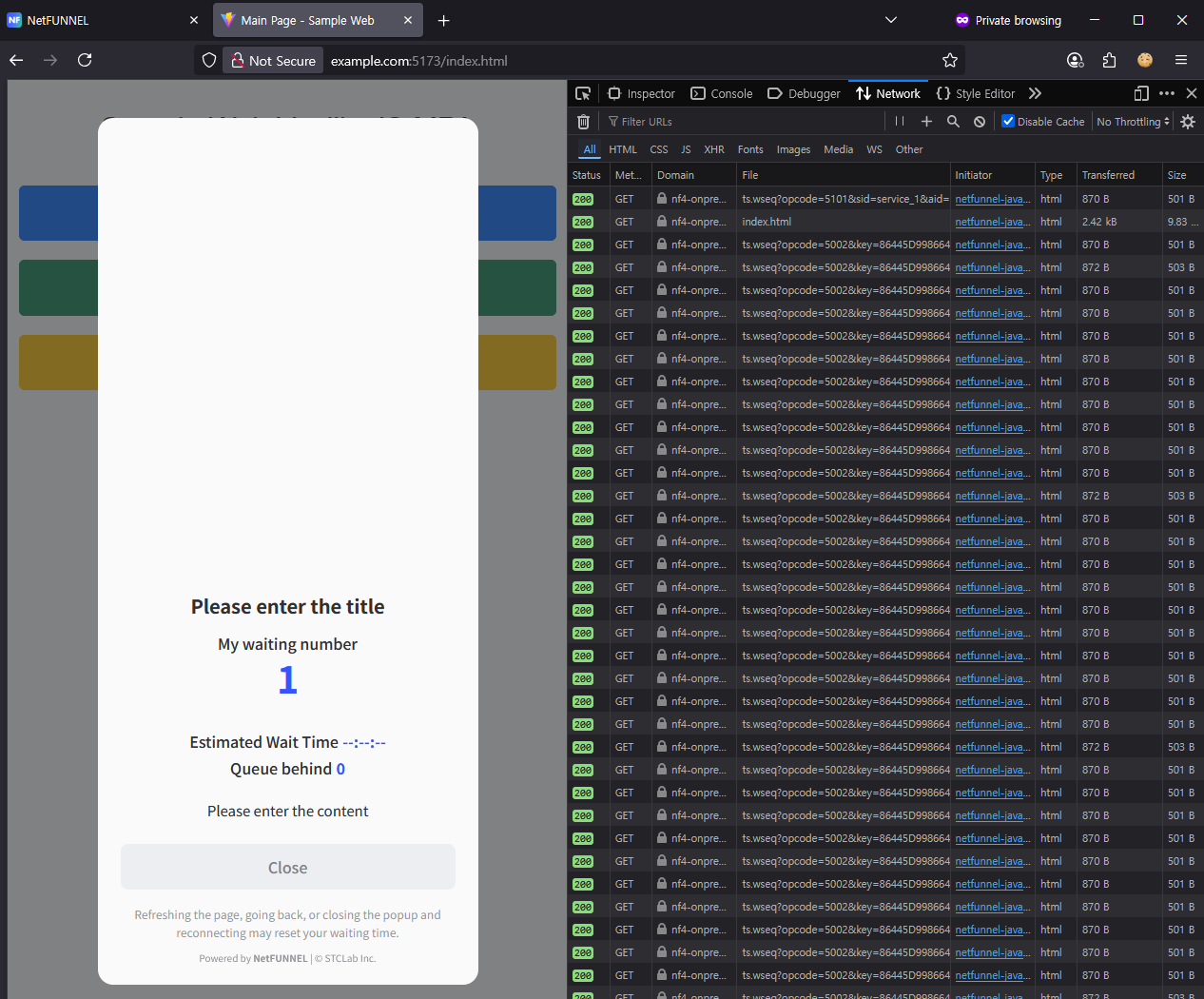Clear network log with trash icon
Viewport: 1204px width, 999px height.
583,122
